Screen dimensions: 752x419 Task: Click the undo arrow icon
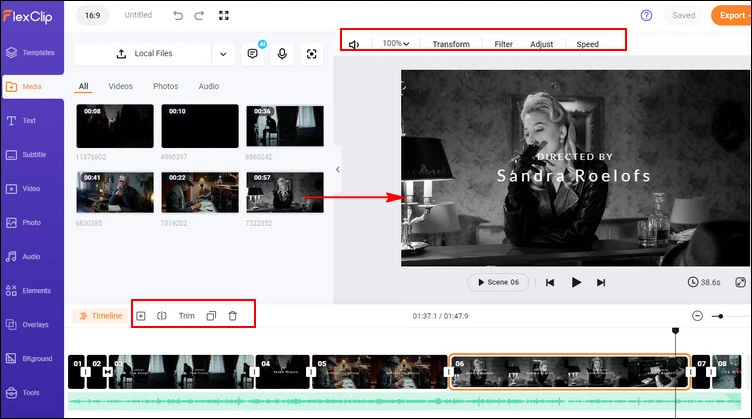click(x=178, y=15)
